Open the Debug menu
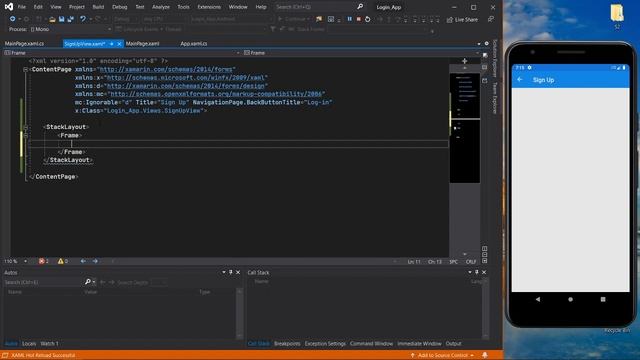The height and width of the screenshot is (360, 640). tap(120, 7)
